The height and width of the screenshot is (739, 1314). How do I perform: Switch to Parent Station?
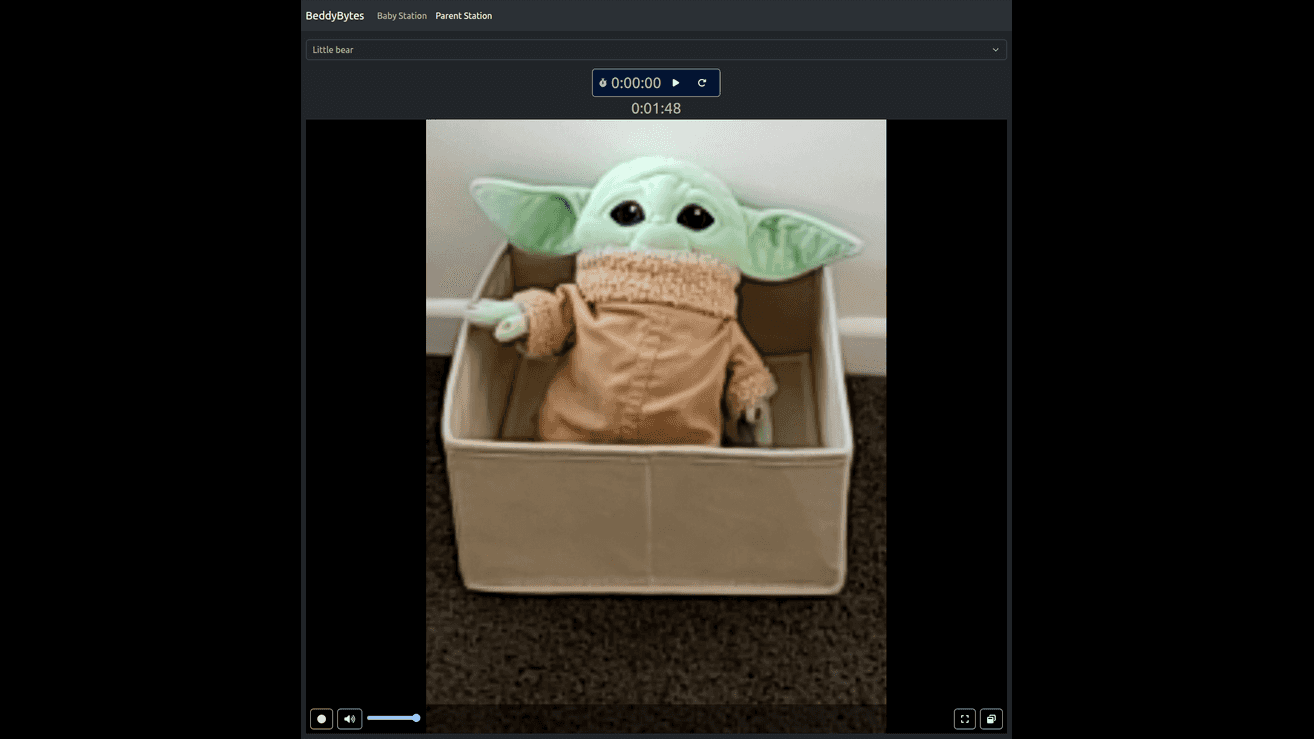coord(463,15)
